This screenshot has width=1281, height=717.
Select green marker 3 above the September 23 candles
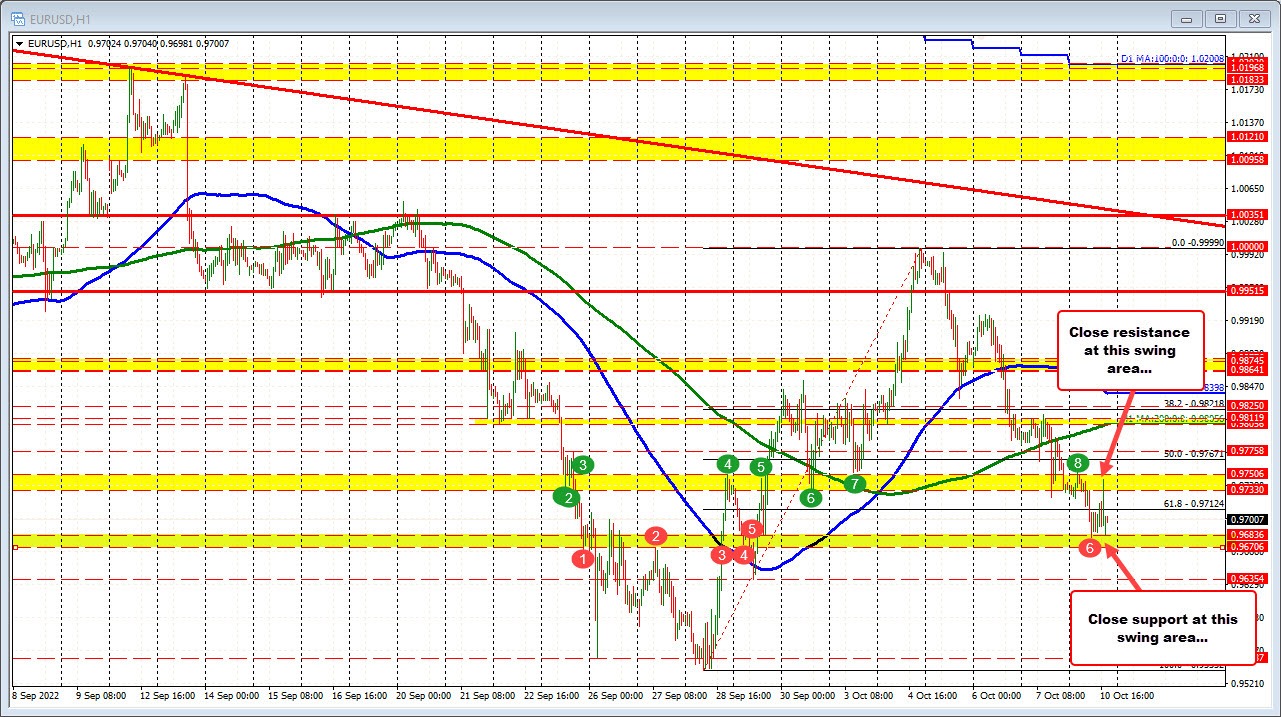(x=583, y=464)
